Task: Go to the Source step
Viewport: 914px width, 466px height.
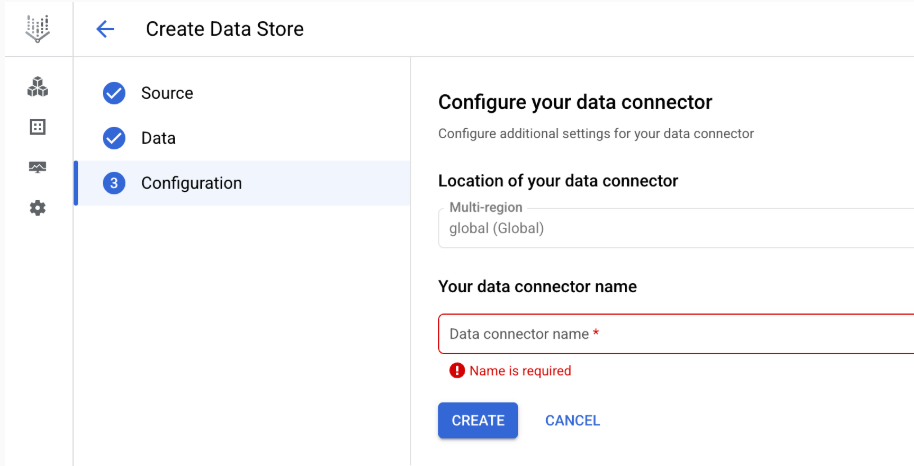Action: pos(167,93)
